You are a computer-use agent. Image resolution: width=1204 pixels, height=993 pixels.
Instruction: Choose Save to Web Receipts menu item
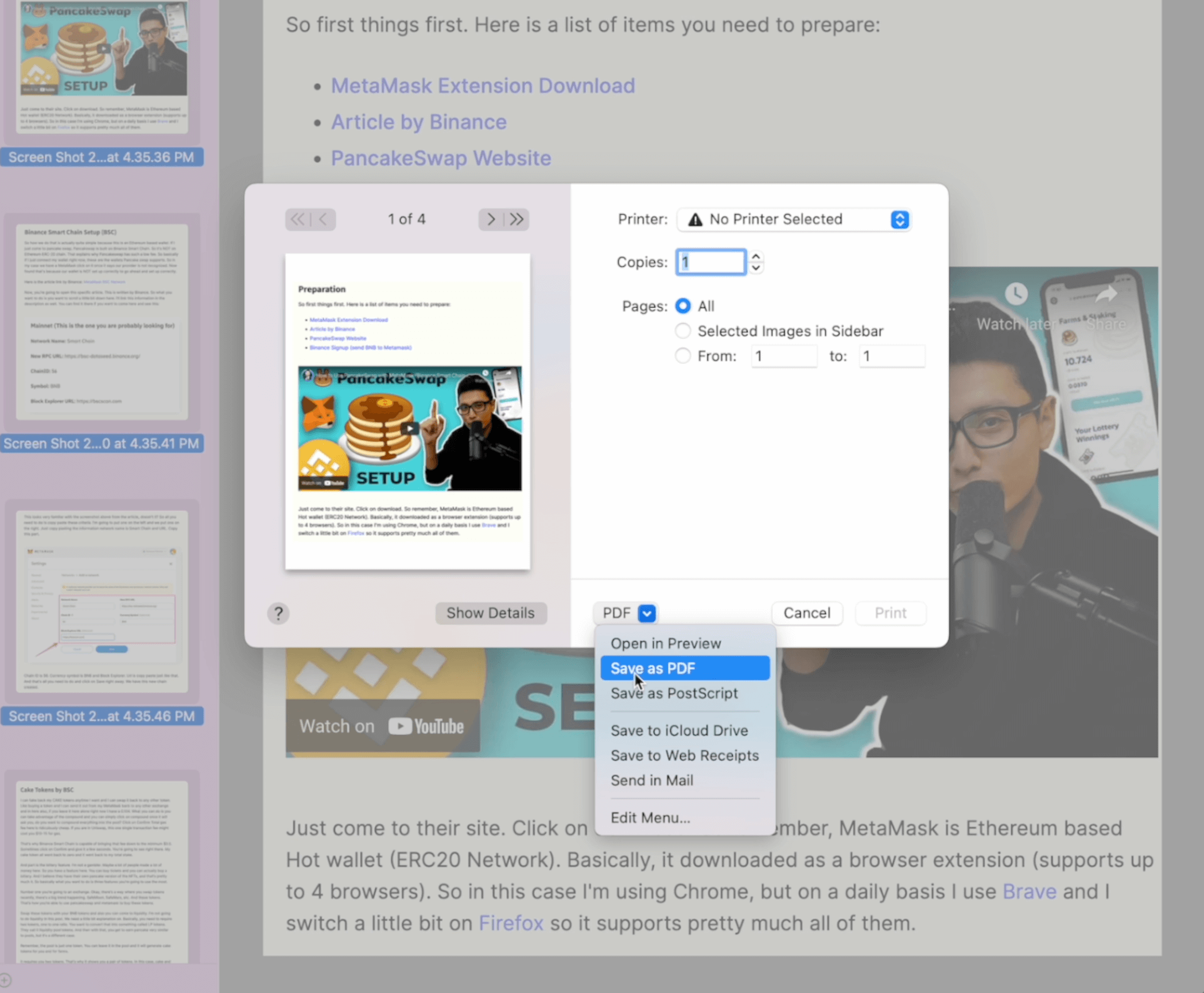click(685, 755)
